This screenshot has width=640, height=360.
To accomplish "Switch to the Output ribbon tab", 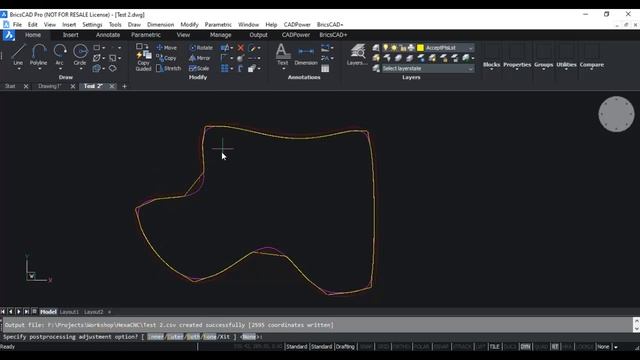I will click(x=258, y=35).
